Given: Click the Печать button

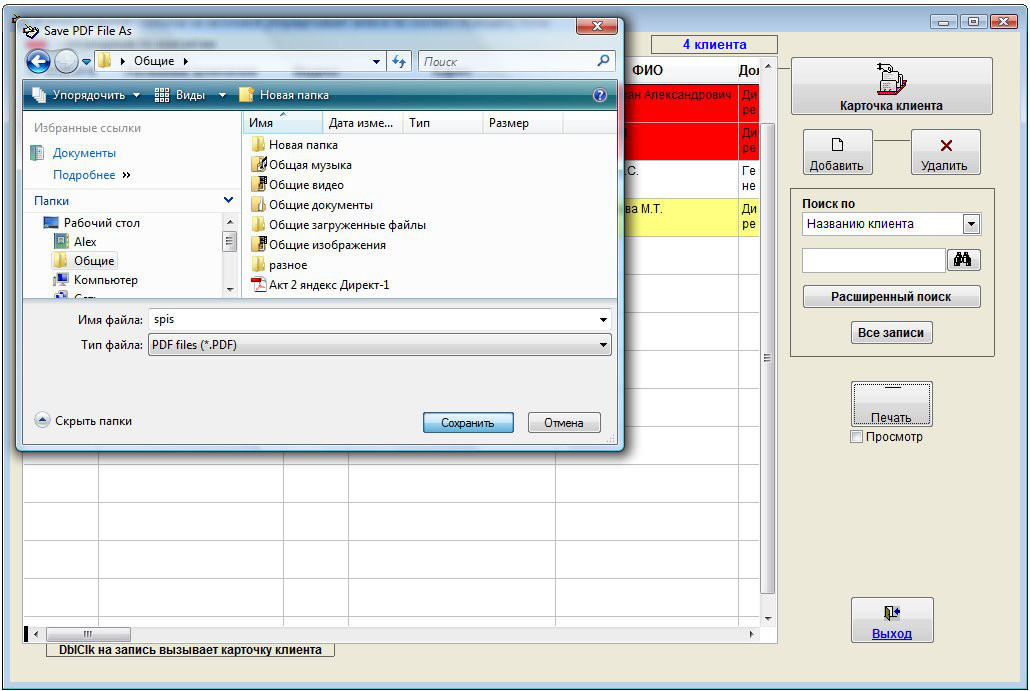Looking at the screenshot, I should 891,403.
